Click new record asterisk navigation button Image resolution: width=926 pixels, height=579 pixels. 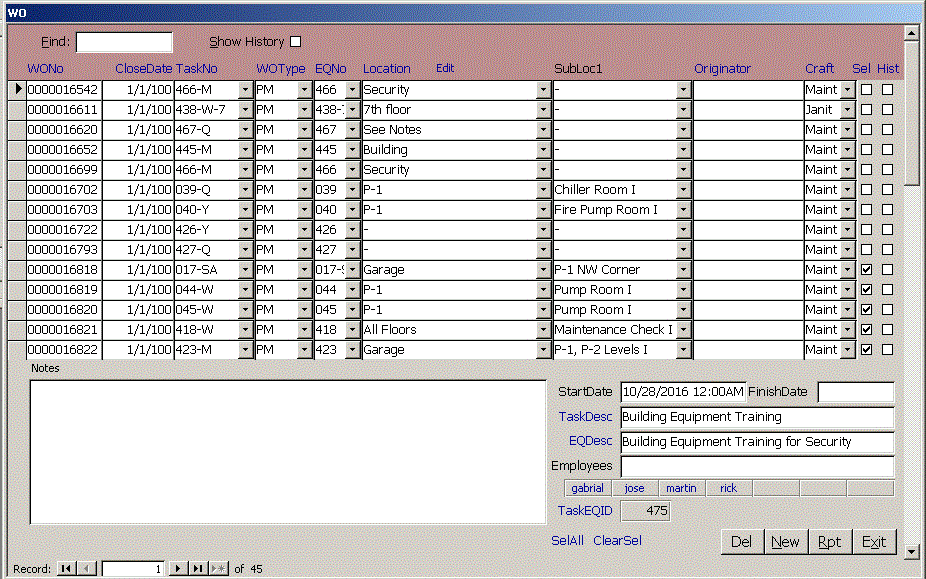point(218,568)
